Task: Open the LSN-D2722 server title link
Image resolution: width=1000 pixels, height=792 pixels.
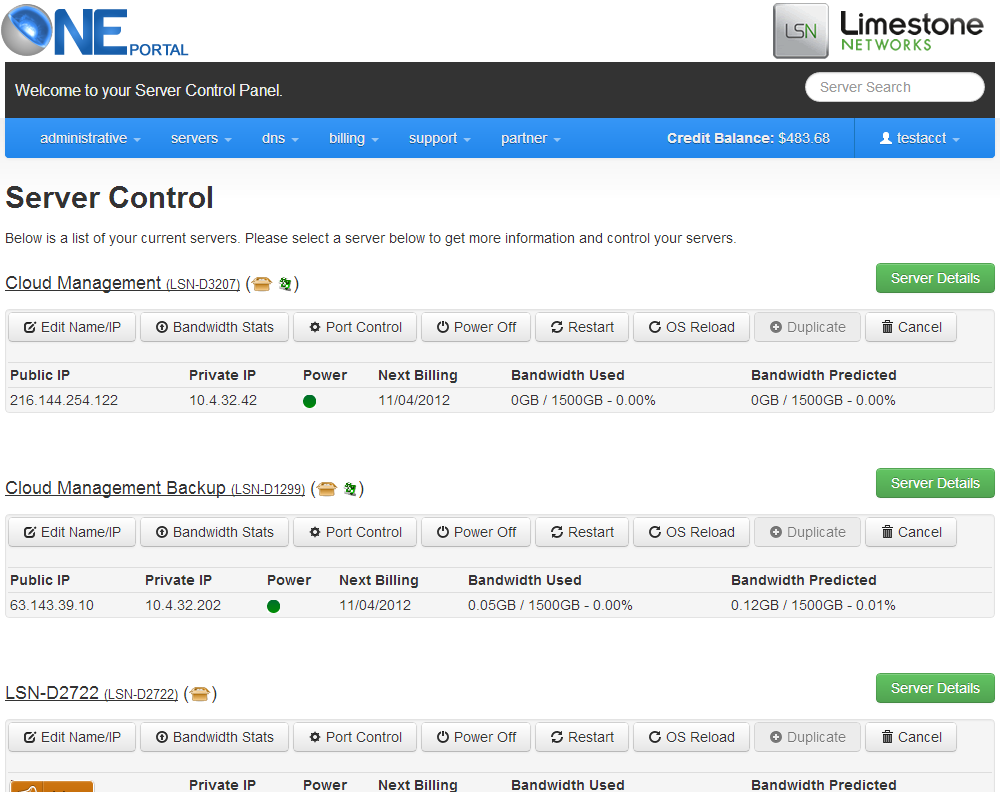Action: [x=91, y=693]
